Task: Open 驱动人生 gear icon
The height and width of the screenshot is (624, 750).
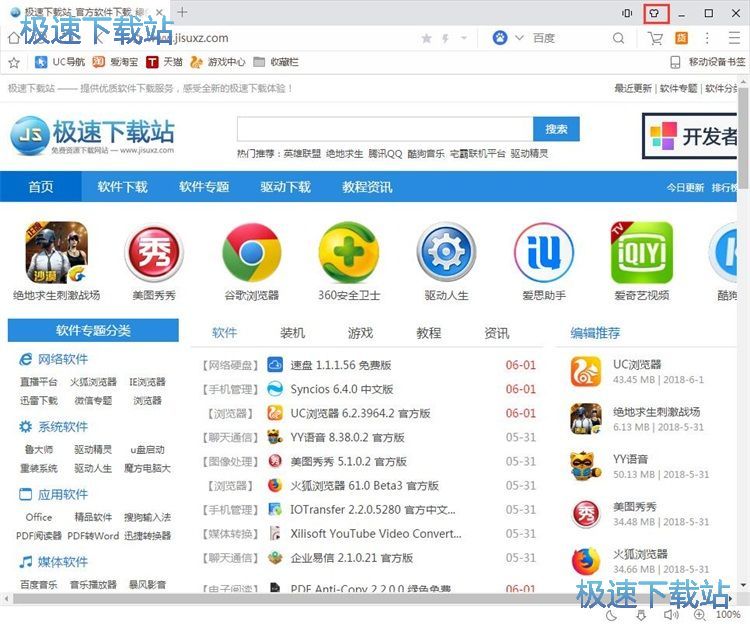Action: pyautogui.click(x=446, y=252)
